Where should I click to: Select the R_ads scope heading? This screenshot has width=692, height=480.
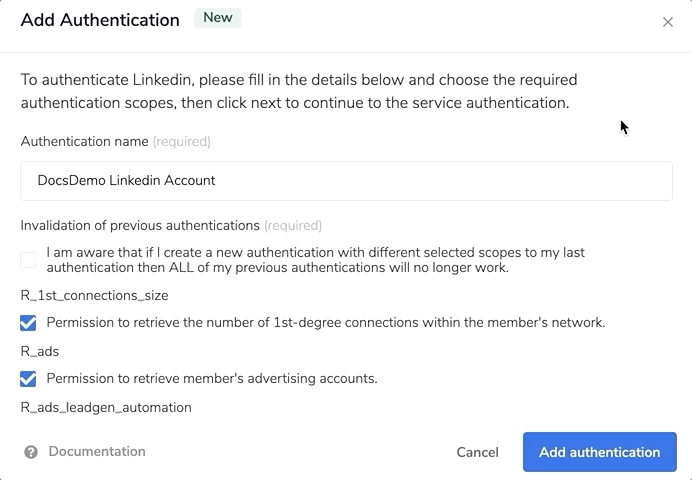40,352
